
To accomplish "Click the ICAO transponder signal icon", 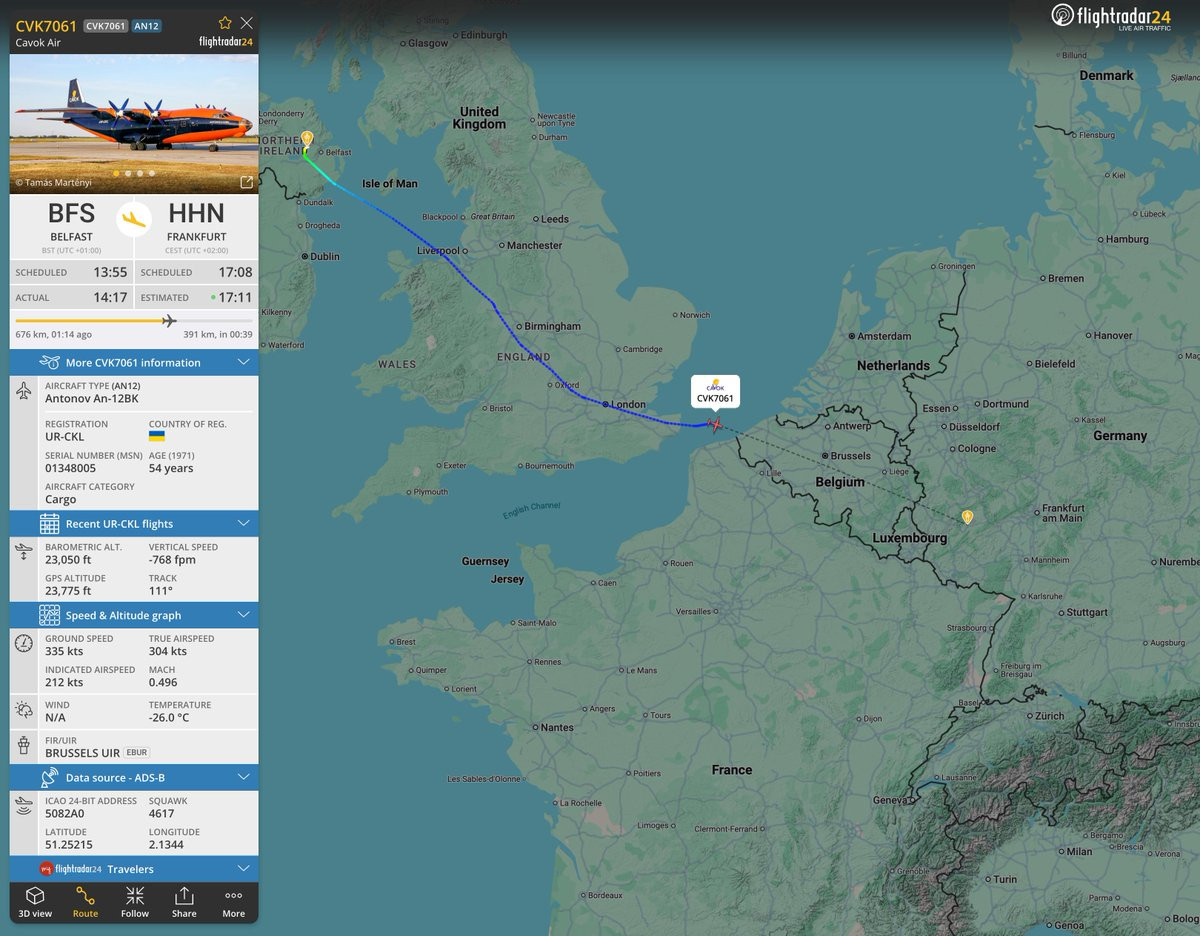I will [x=24, y=806].
